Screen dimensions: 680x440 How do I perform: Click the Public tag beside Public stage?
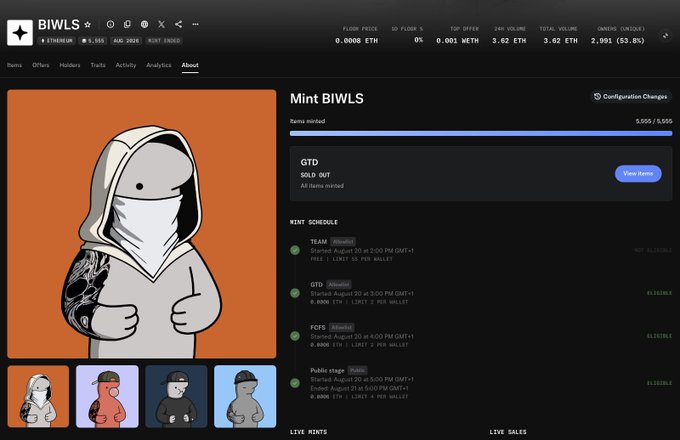pyautogui.click(x=358, y=370)
